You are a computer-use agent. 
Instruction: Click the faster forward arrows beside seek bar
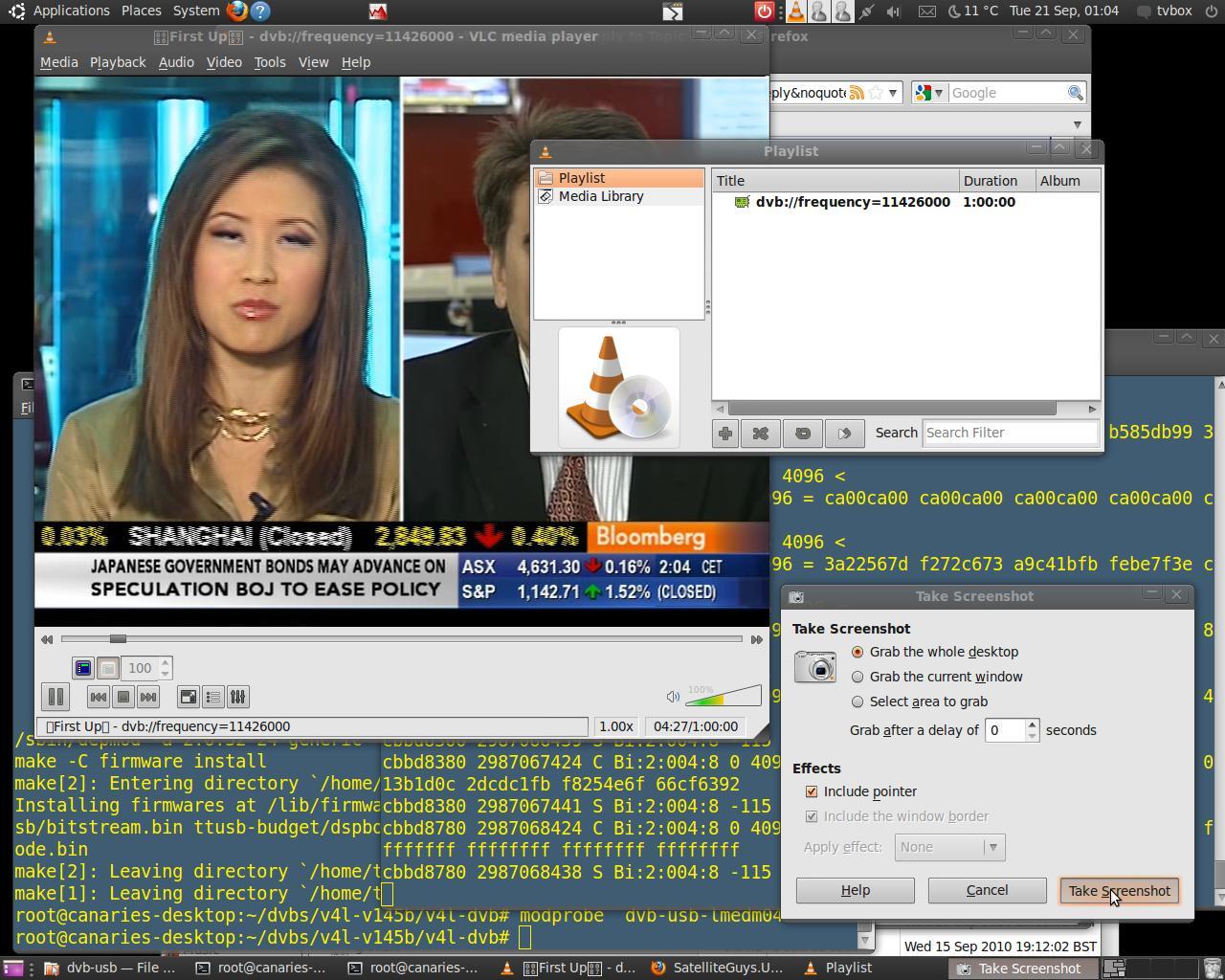(x=756, y=639)
